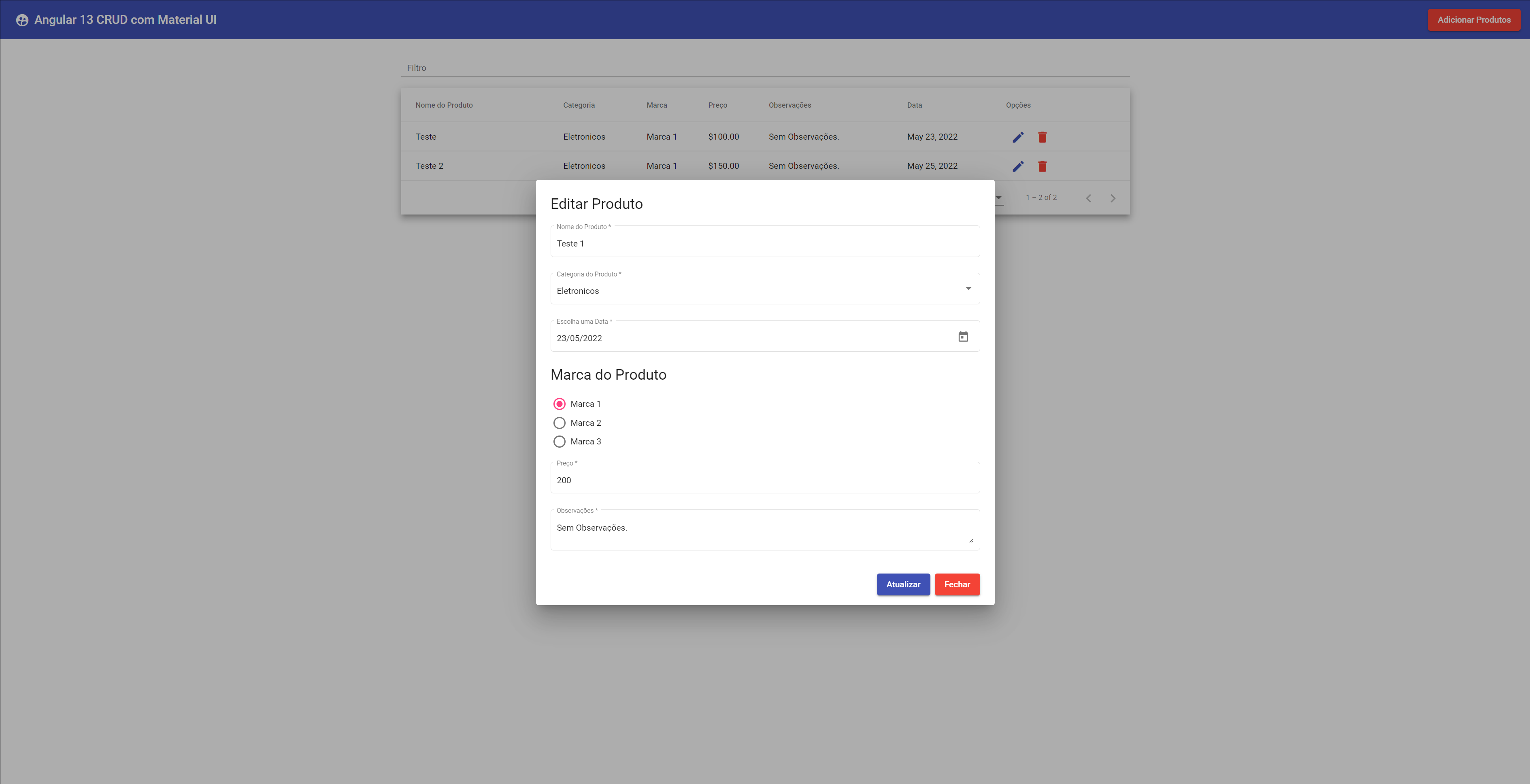This screenshot has height=784, width=1530.
Task: Click the Marca column header
Action: pos(656,105)
